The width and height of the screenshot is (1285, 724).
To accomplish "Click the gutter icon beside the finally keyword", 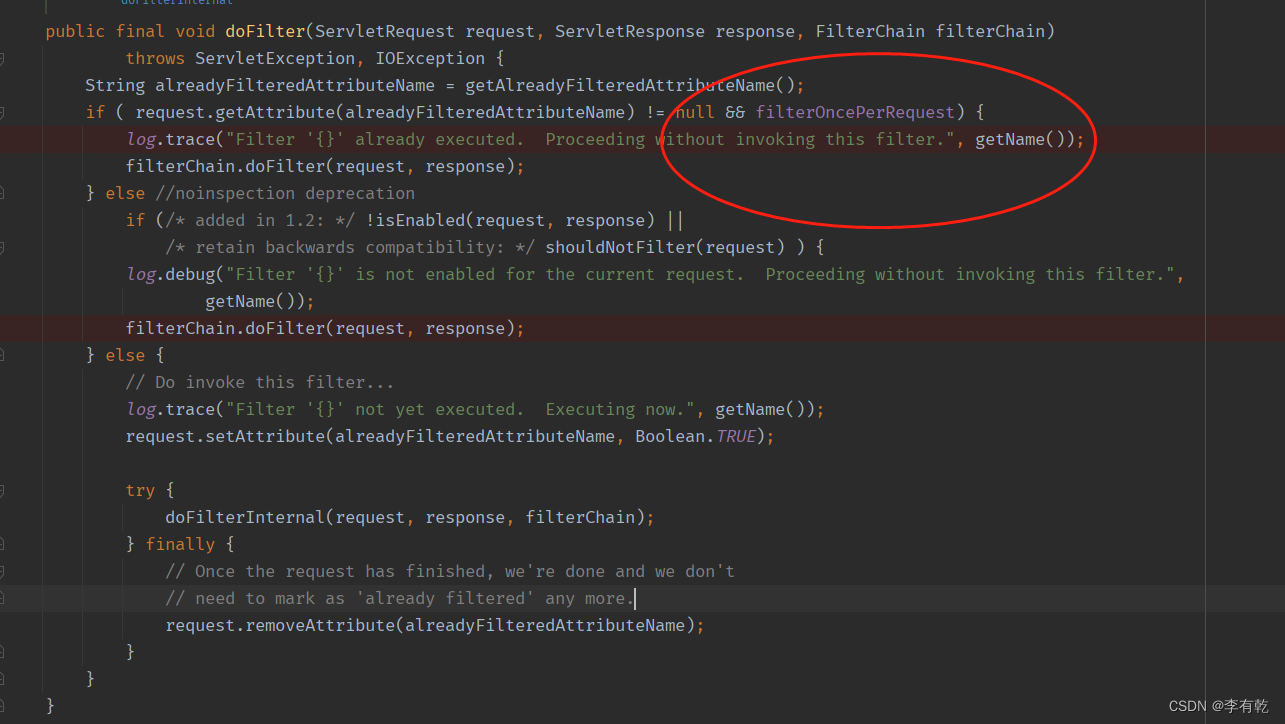I will [5, 543].
